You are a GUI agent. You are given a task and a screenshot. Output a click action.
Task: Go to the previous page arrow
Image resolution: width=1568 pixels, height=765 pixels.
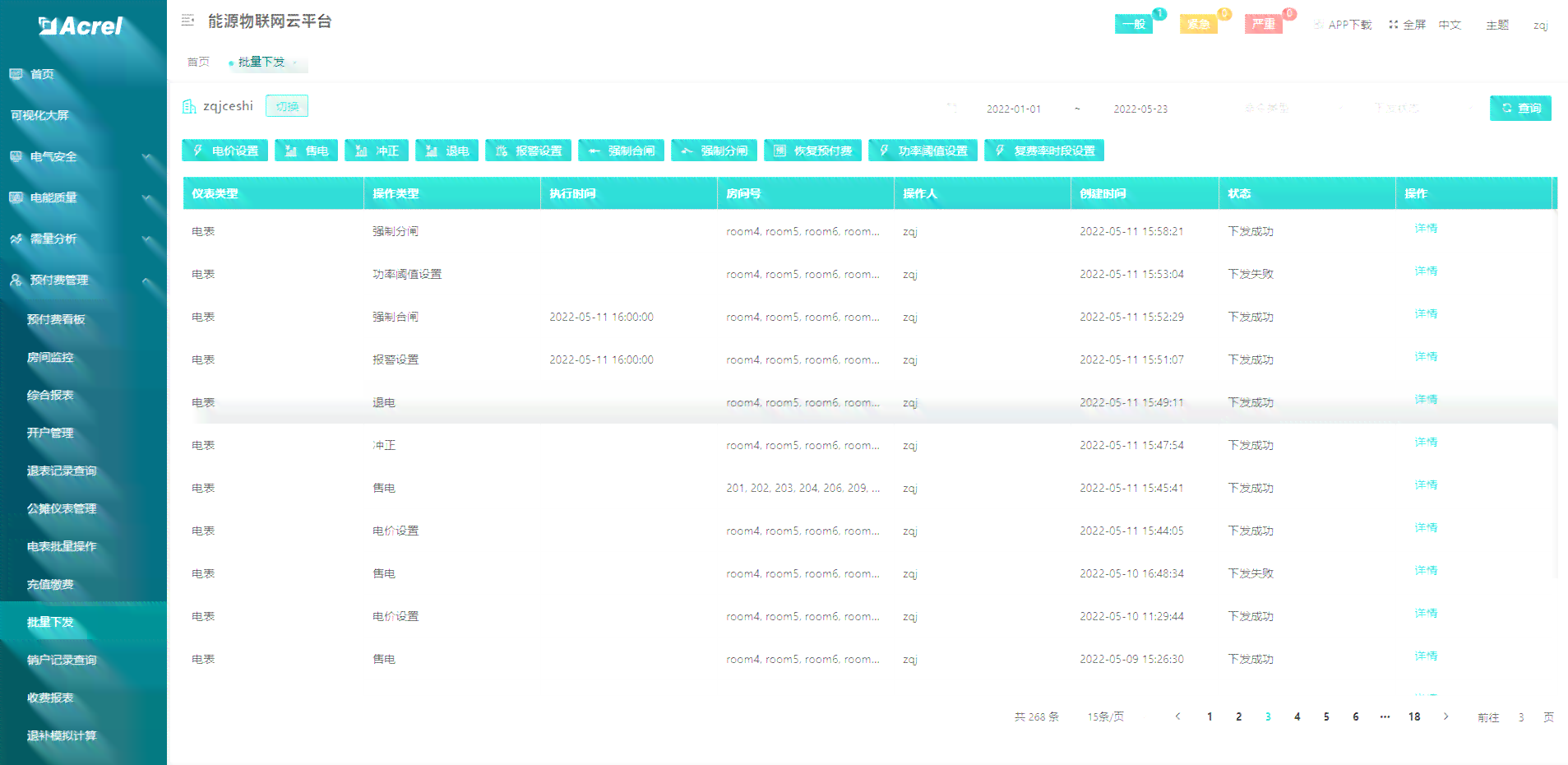[x=1177, y=716]
